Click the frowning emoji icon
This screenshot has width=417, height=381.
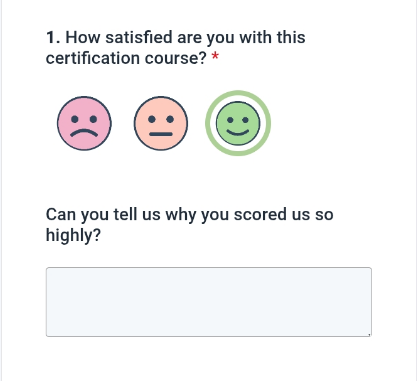click(x=84, y=123)
